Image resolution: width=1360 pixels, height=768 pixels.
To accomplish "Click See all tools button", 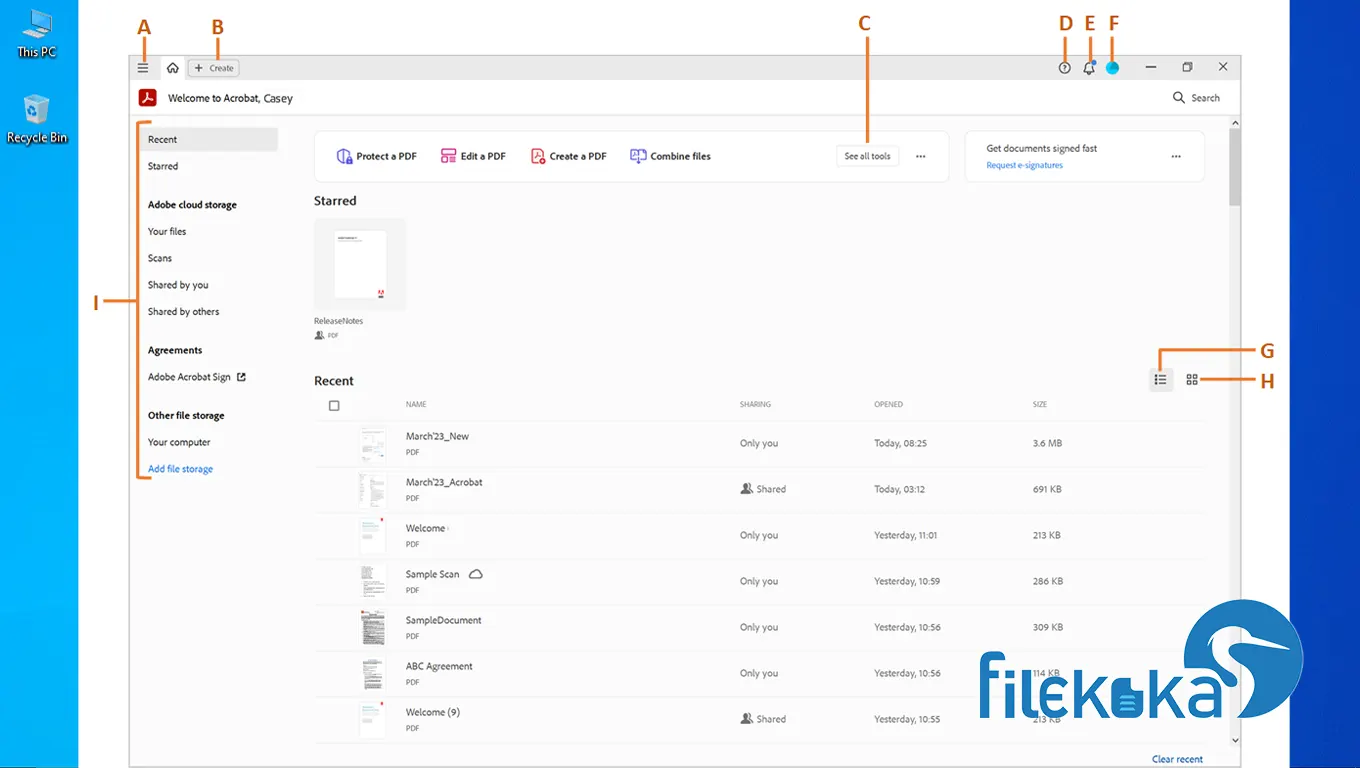I will [x=867, y=156].
